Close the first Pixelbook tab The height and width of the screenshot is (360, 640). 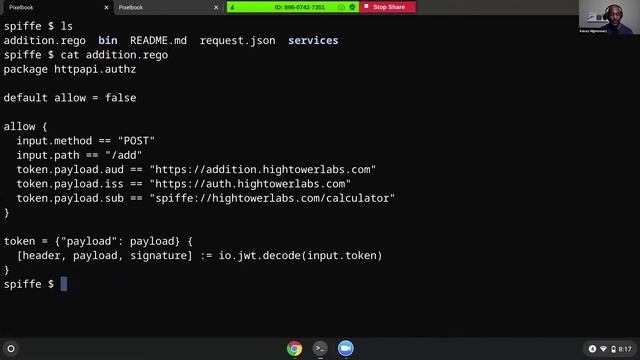(107, 7)
